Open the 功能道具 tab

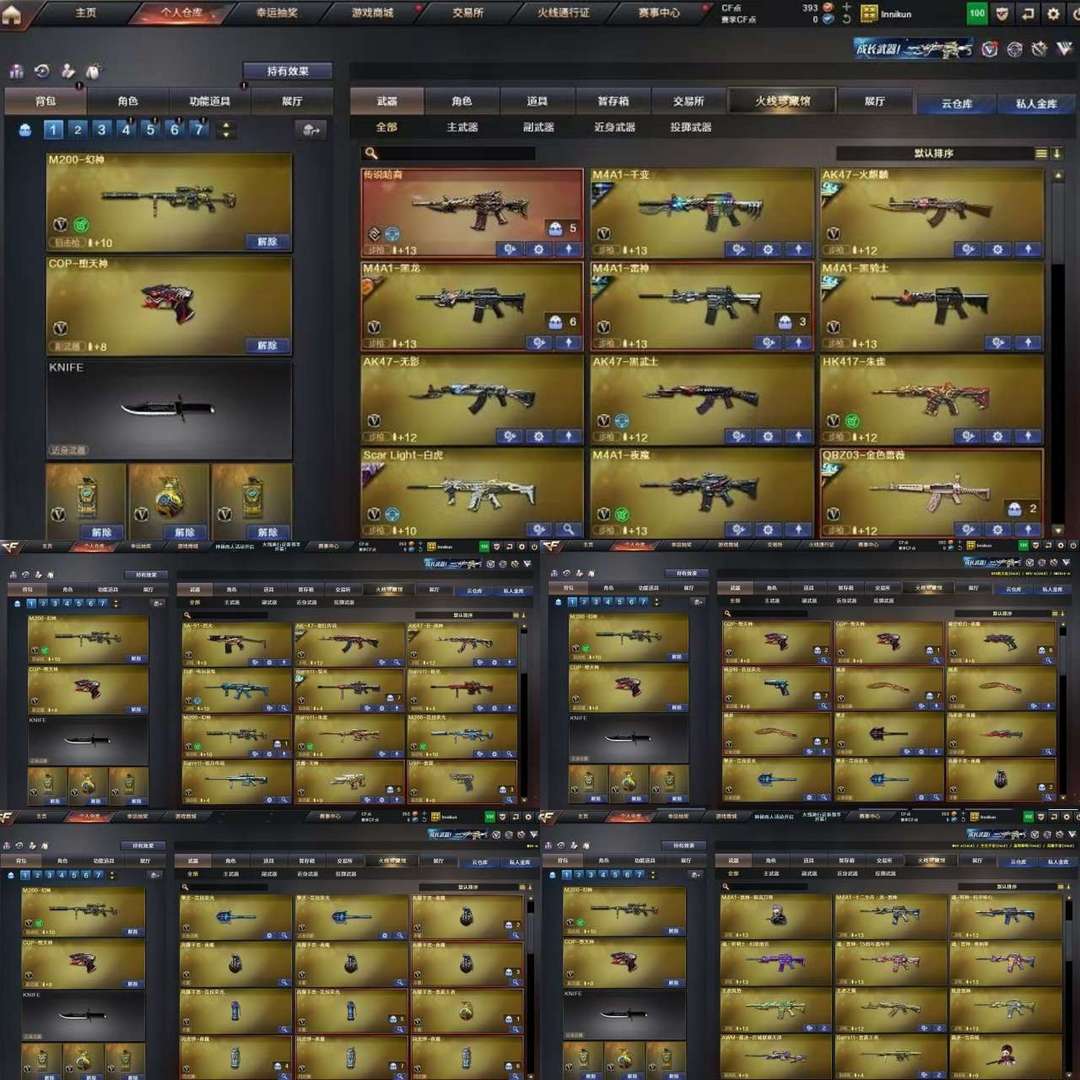[209, 101]
